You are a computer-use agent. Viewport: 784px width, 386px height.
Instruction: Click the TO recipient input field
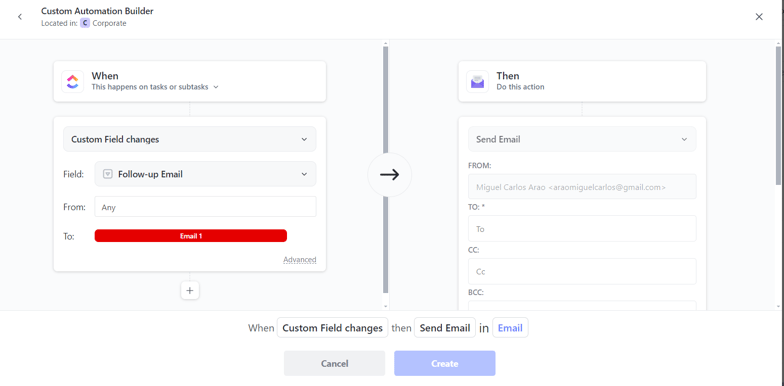point(582,229)
